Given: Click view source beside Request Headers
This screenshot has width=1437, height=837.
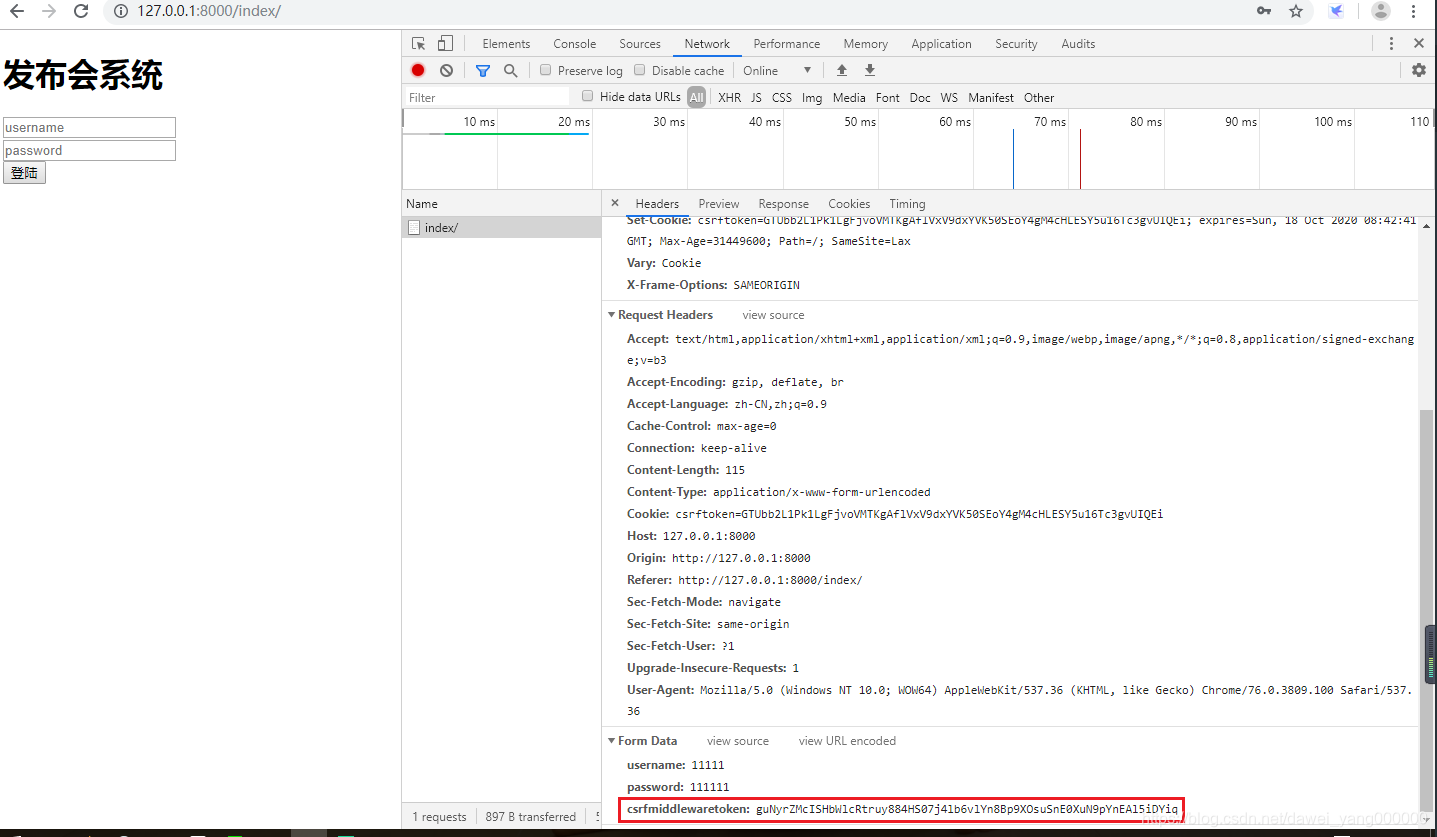Looking at the screenshot, I should (773, 315).
